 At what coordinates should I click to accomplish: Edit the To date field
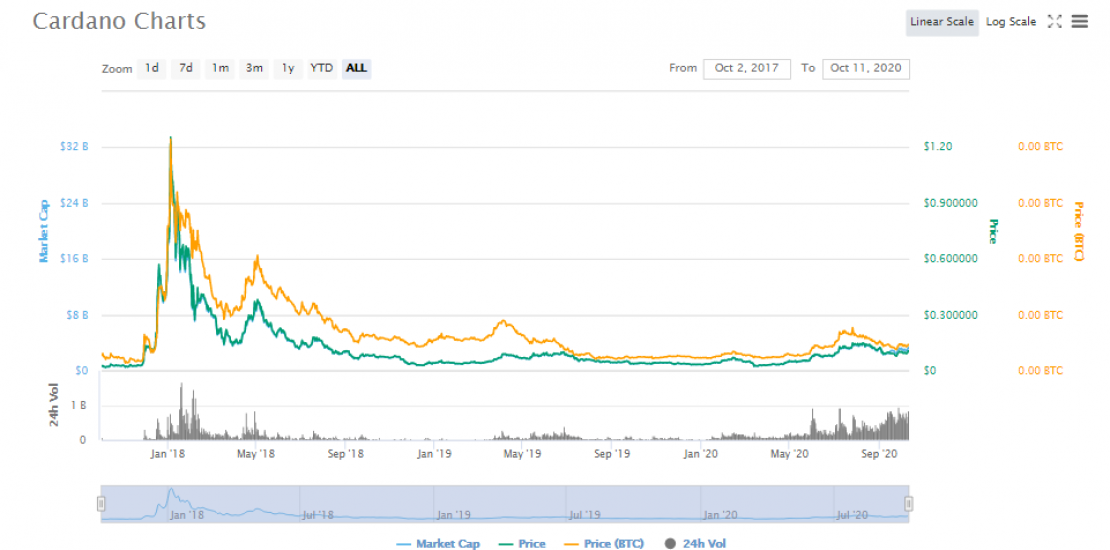(x=865, y=68)
